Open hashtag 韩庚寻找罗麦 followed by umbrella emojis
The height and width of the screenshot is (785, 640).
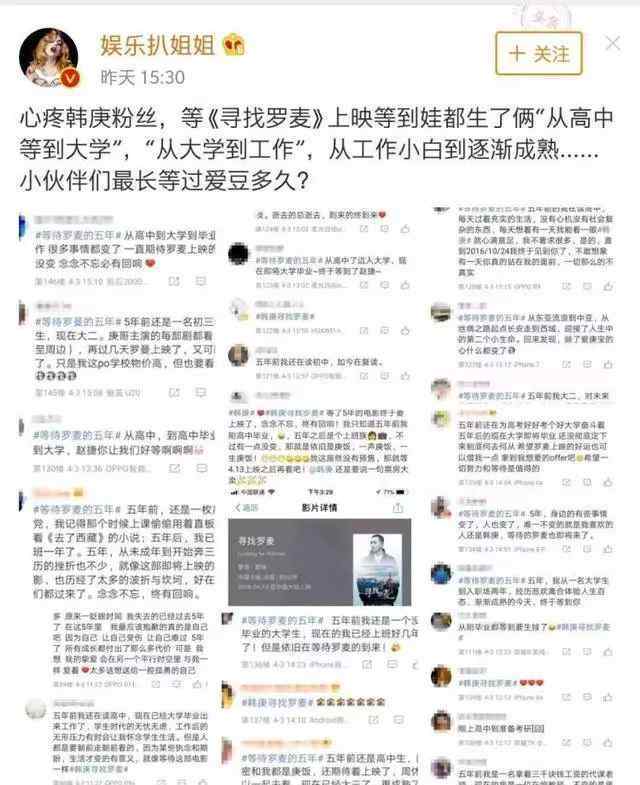click(x=274, y=702)
